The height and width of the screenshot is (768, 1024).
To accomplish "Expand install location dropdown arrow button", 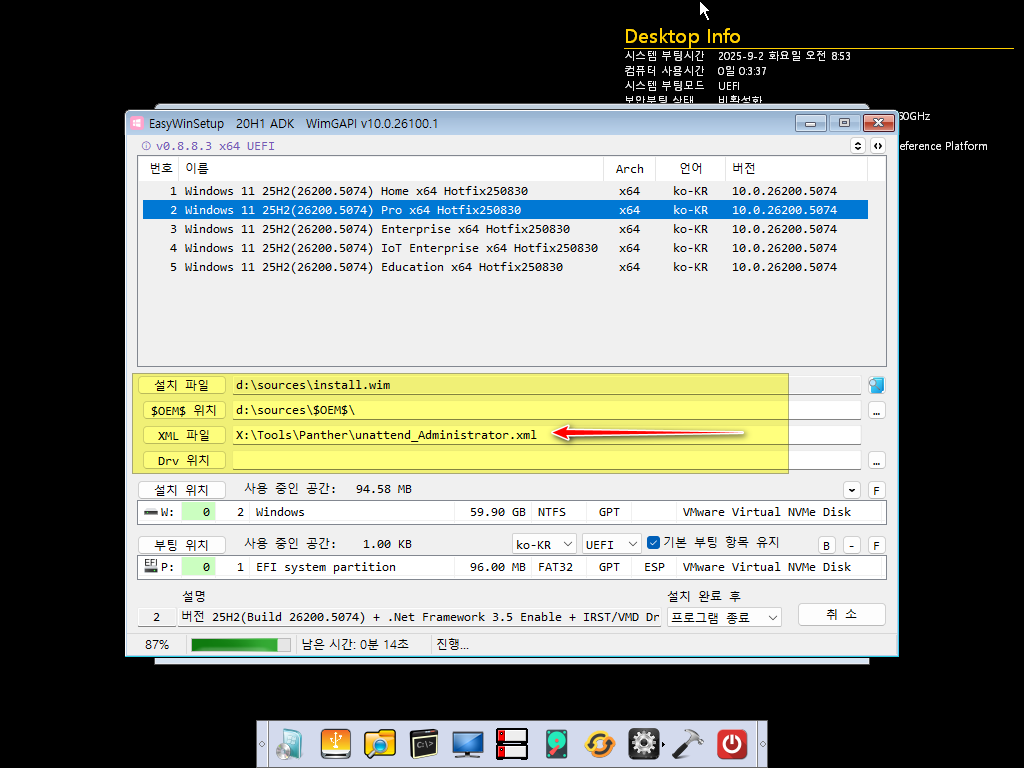I will (x=852, y=490).
